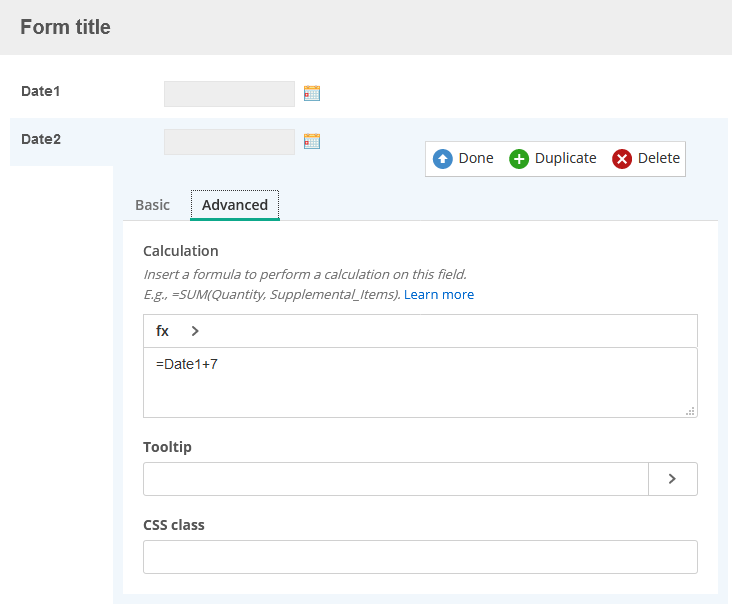Screen dimensions: 732x608
Task: Click the Delete button label
Action: (x=658, y=158)
